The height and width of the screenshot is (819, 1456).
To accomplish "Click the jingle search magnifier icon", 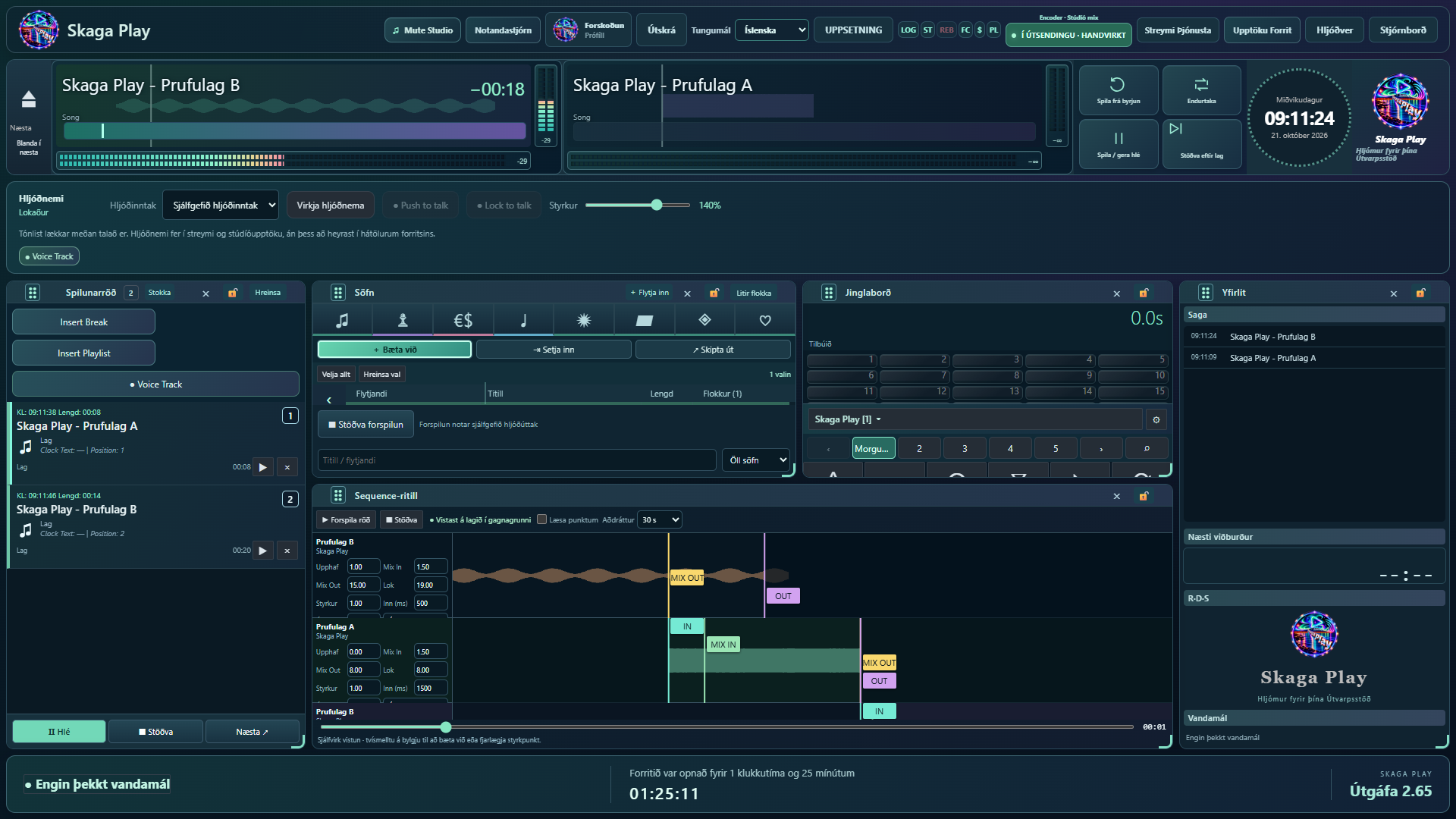I will [x=1147, y=448].
